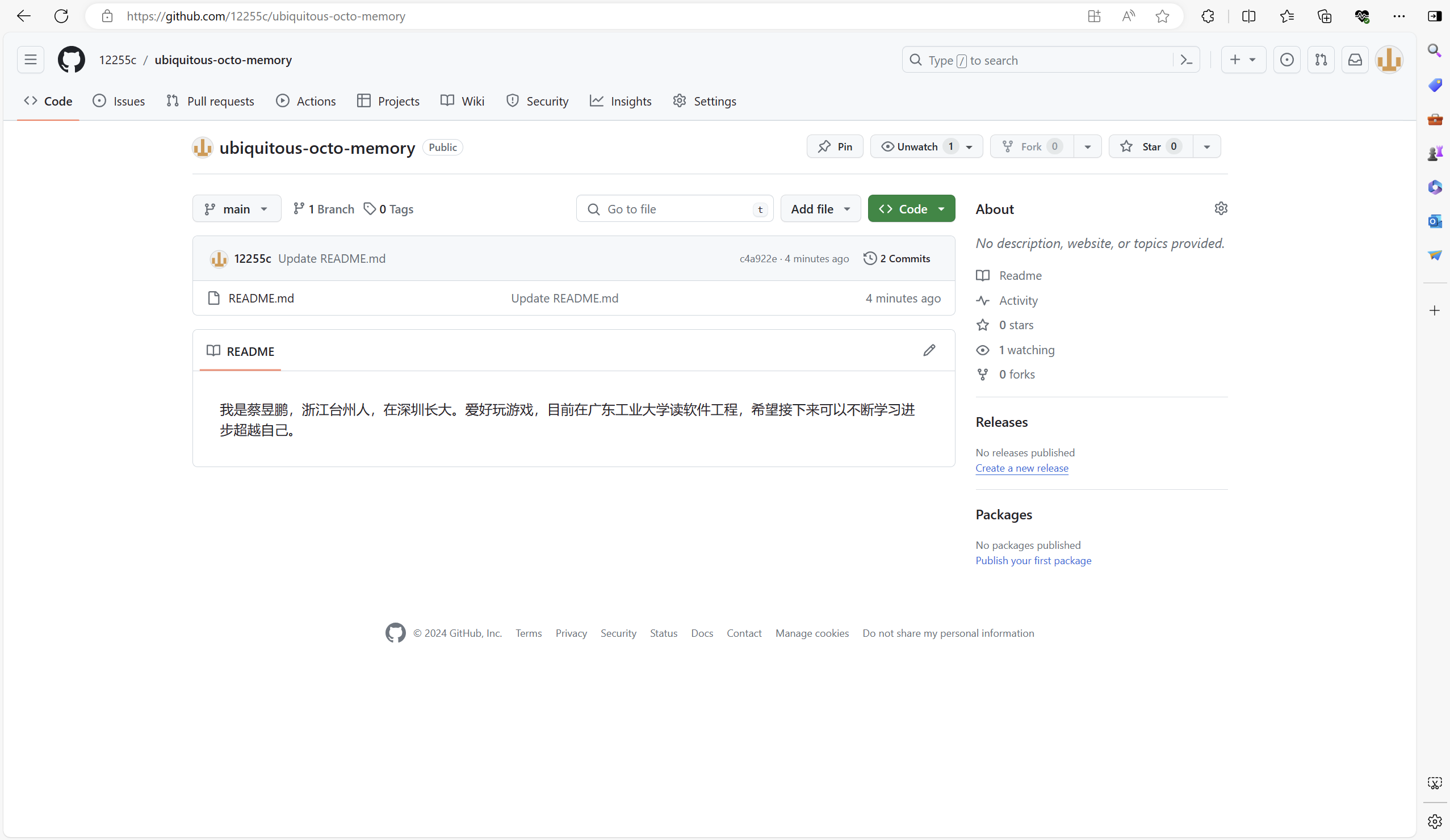Pin this repository to profile

coord(835,146)
